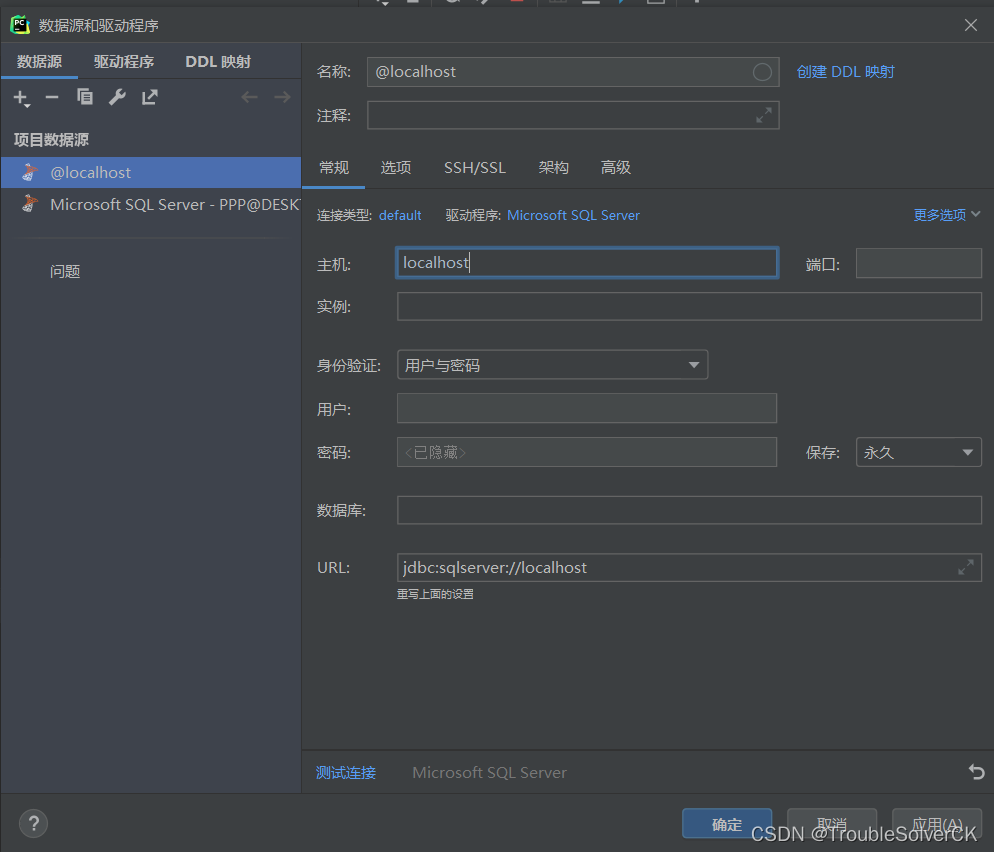The height and width of the screenshot is (852, 994).
Task: Make data source global with export icon
Action: click(150, 97)
